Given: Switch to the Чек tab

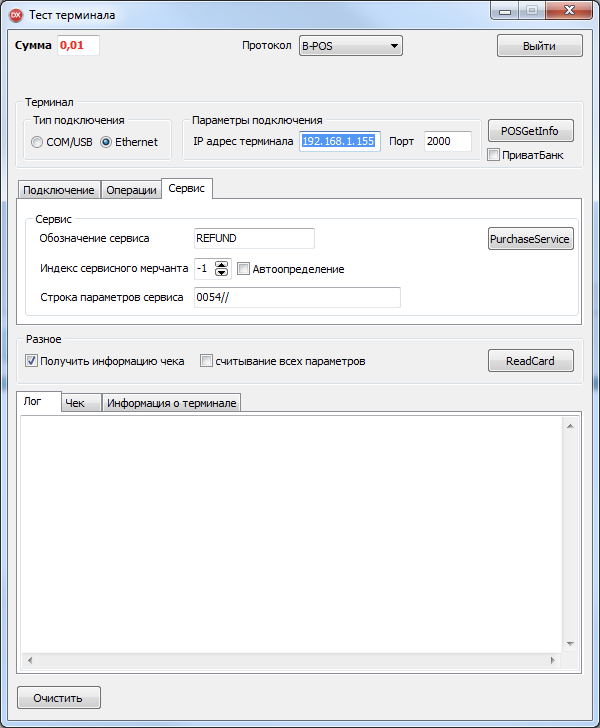Looking at the screenshot, I should tap(82, 403).
